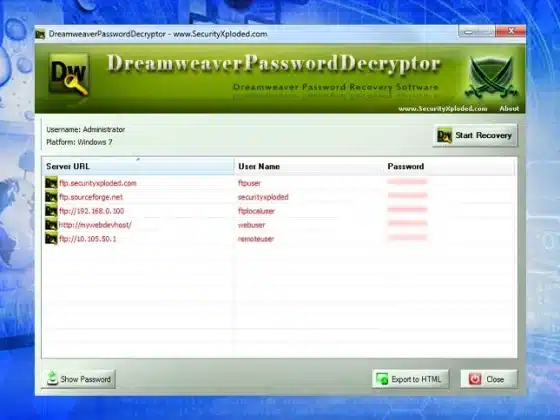Image resolution: width=560 pixels, height=420 pixels.
Task: Click hidden password for ftpuser row
Action: pos(408,182)
